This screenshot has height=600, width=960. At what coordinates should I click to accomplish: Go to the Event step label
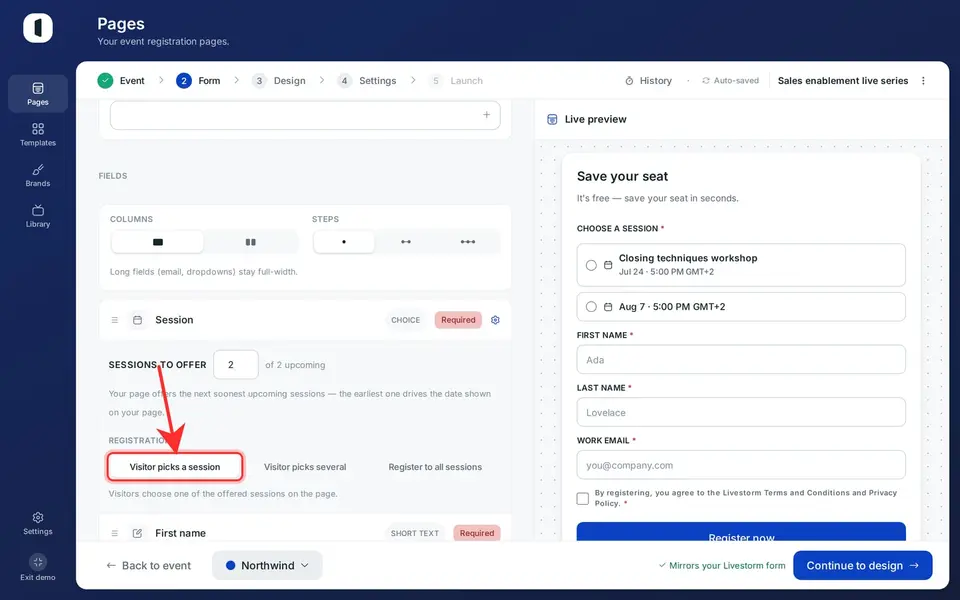(x=132, y=81)
